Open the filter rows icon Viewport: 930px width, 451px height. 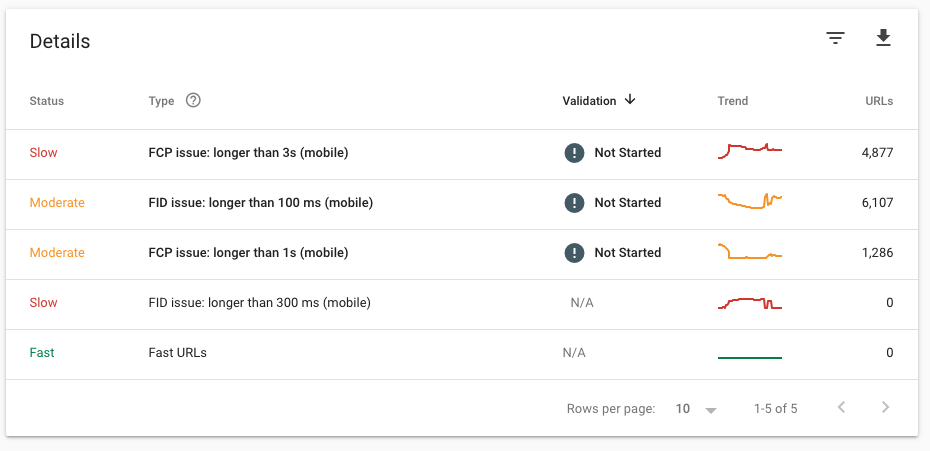click(835, 39)
